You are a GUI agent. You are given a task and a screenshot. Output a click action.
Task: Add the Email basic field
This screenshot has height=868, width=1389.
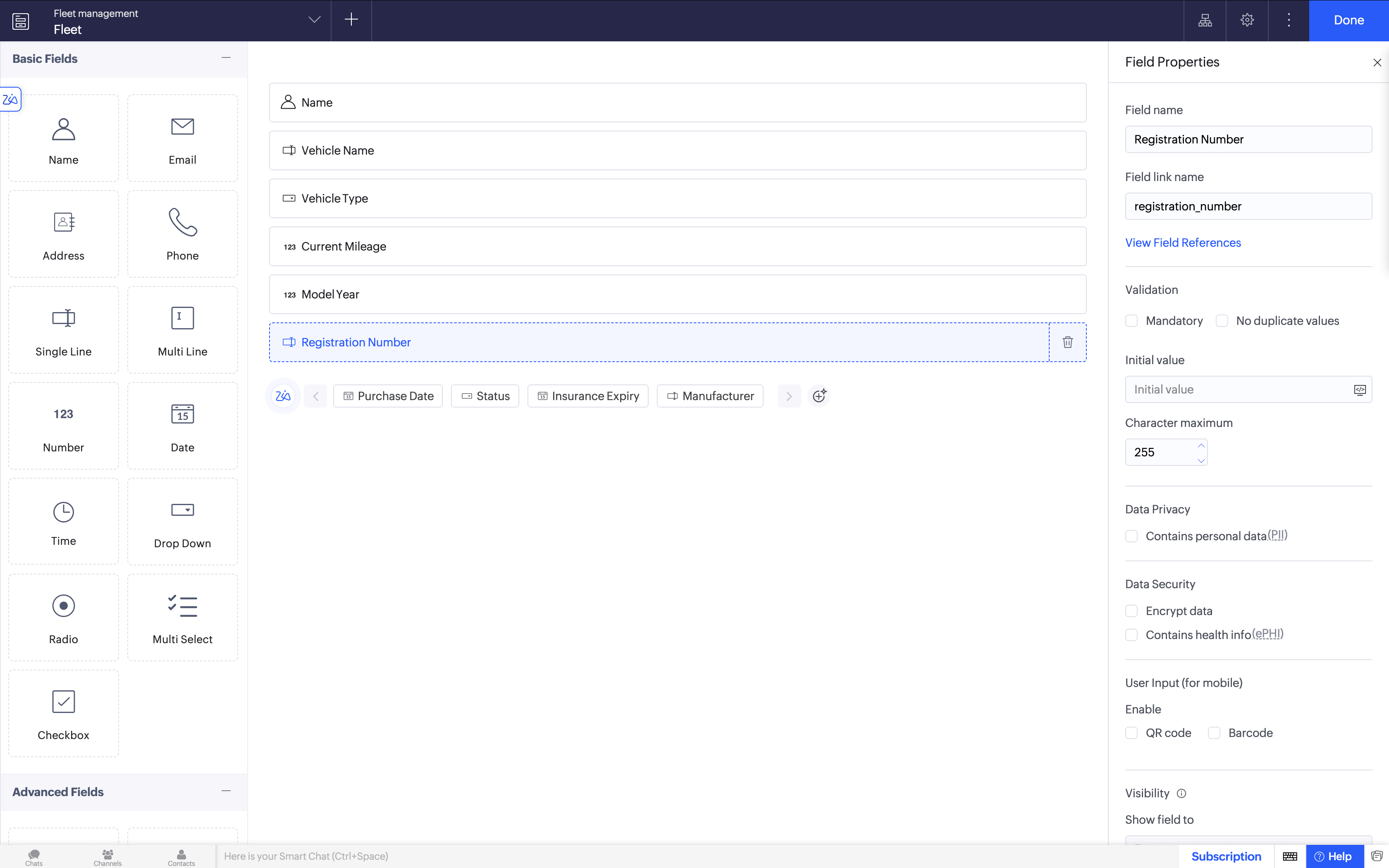[x=183, y=138]
